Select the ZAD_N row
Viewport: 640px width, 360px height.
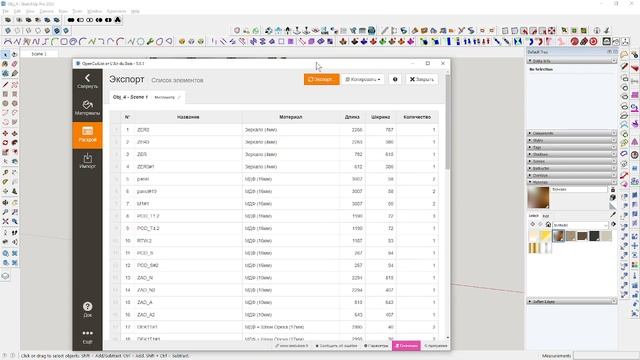pos(274,278)
